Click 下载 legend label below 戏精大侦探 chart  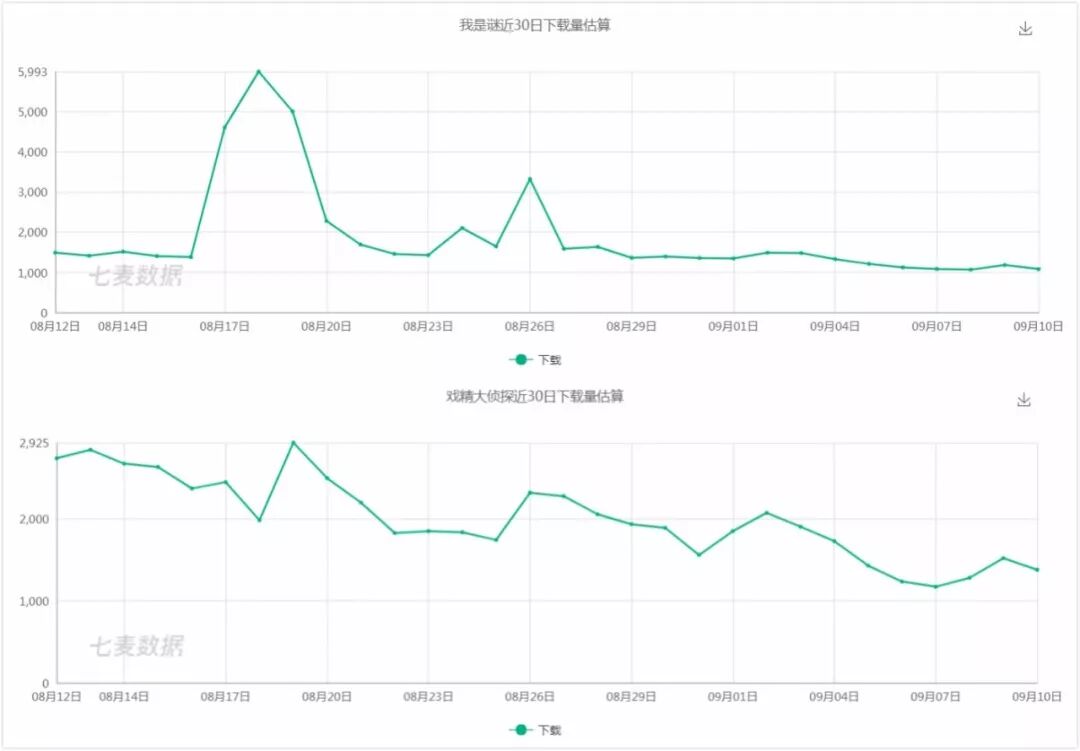[550, 730]
